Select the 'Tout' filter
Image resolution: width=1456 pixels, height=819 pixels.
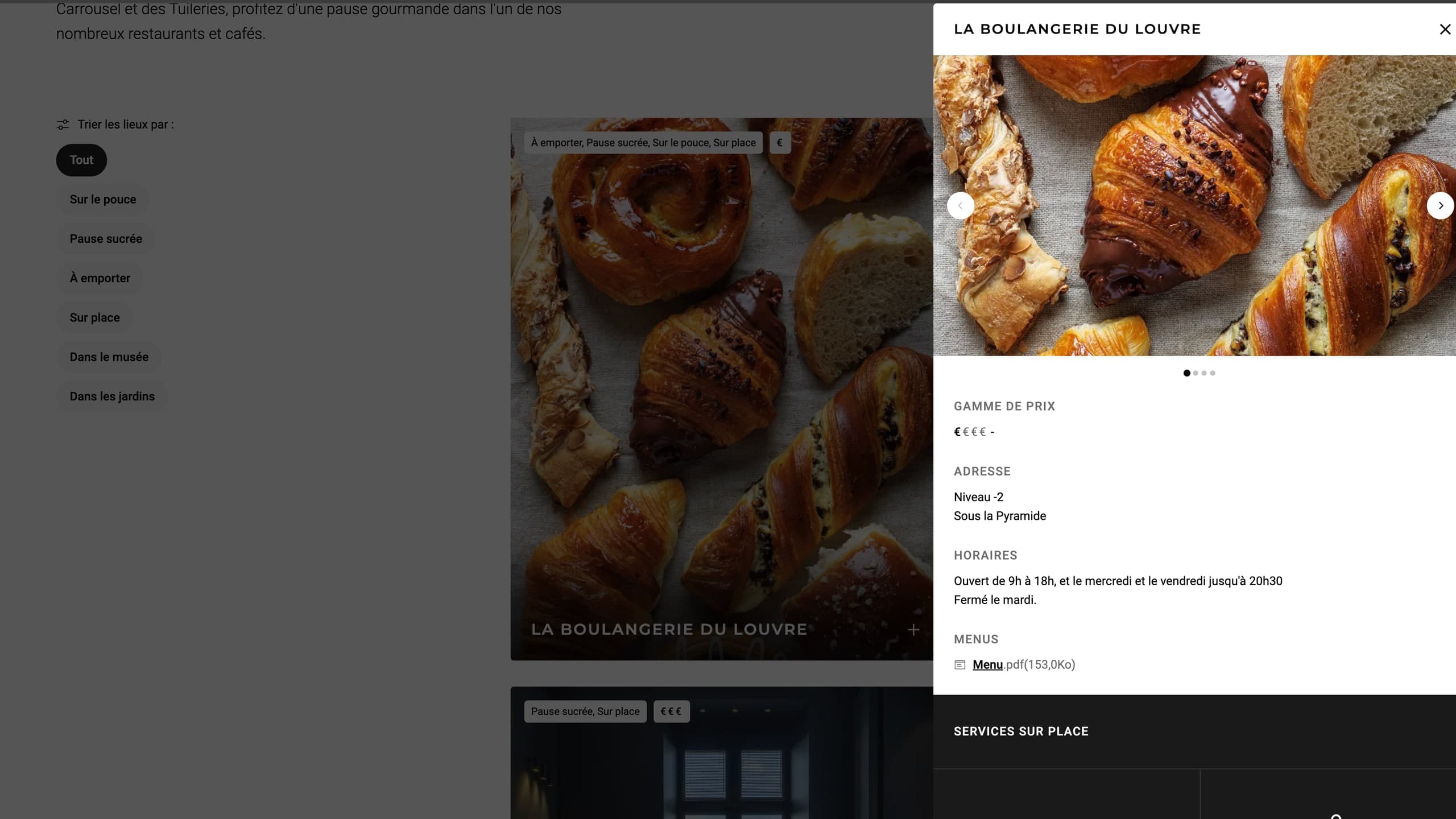[81, 160]
